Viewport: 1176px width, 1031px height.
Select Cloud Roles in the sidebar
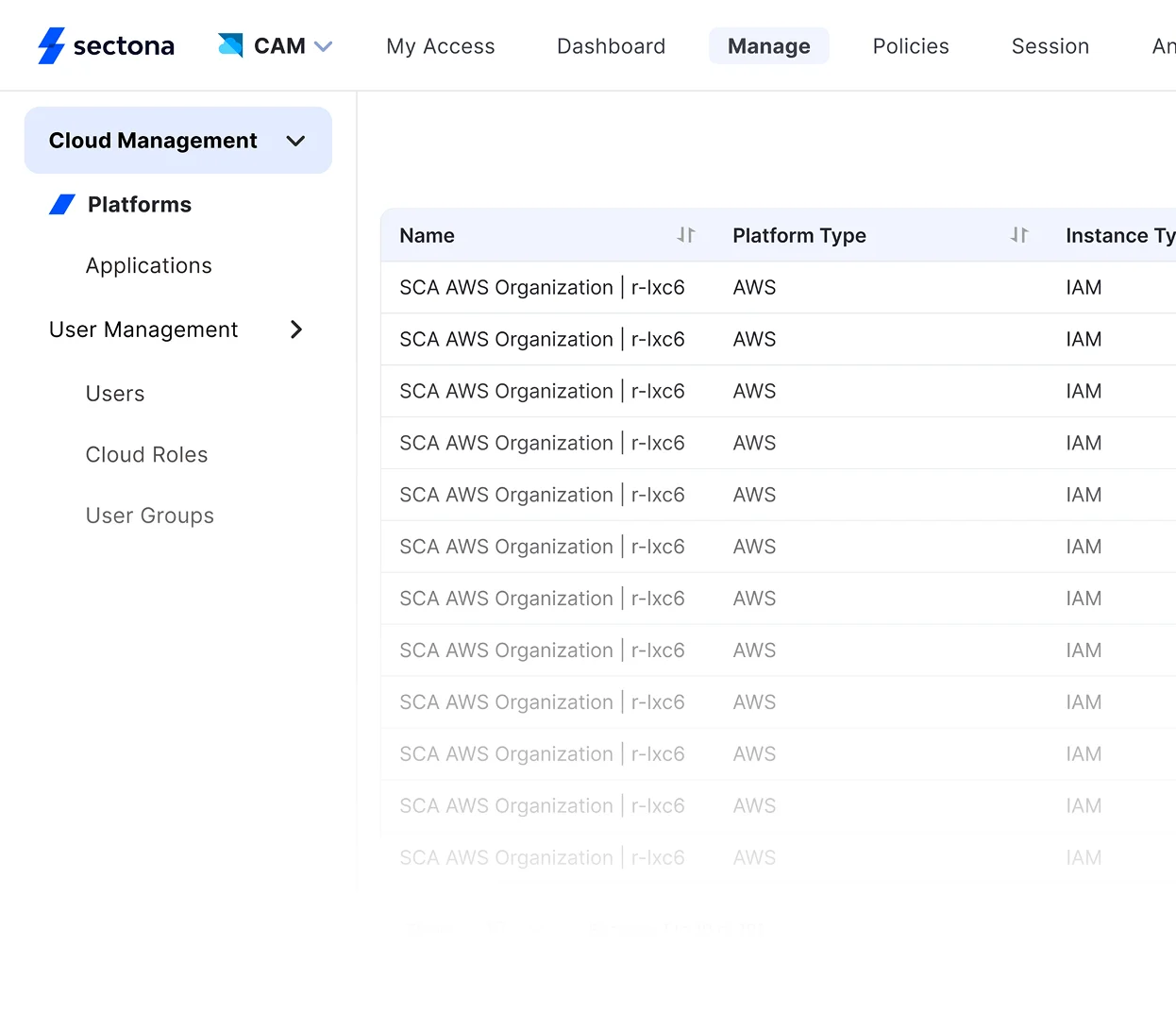146,454
